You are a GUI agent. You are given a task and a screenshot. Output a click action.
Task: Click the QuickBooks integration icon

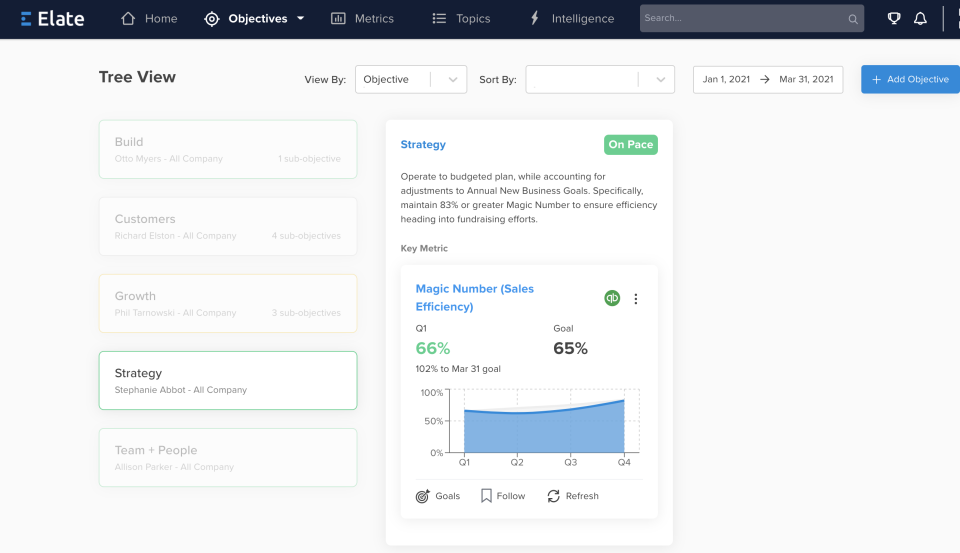pyautogui.click(x=612, y=298)
